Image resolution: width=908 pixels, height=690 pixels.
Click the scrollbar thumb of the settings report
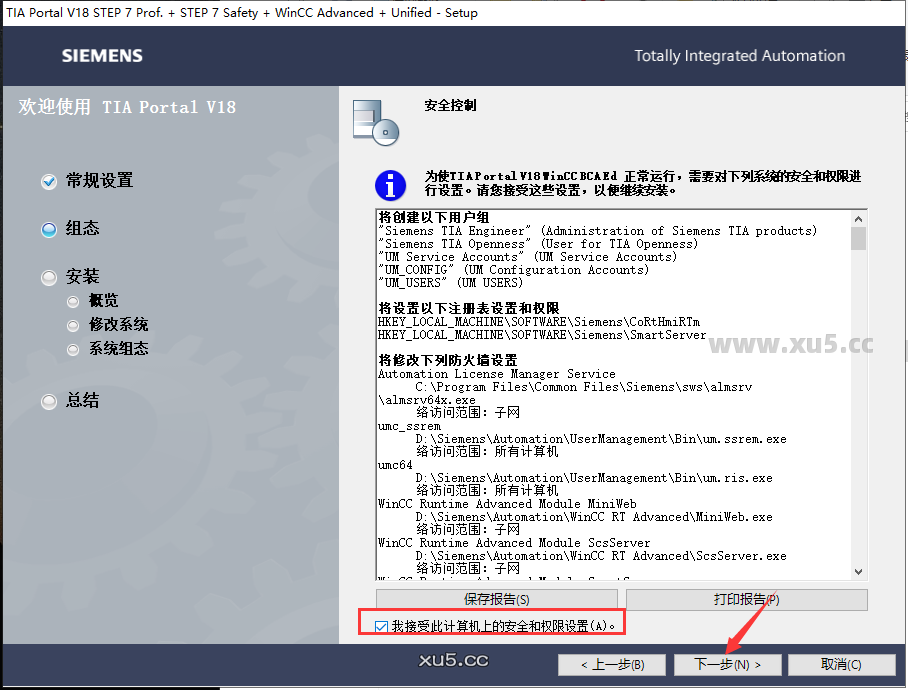(x=858, y=240)
